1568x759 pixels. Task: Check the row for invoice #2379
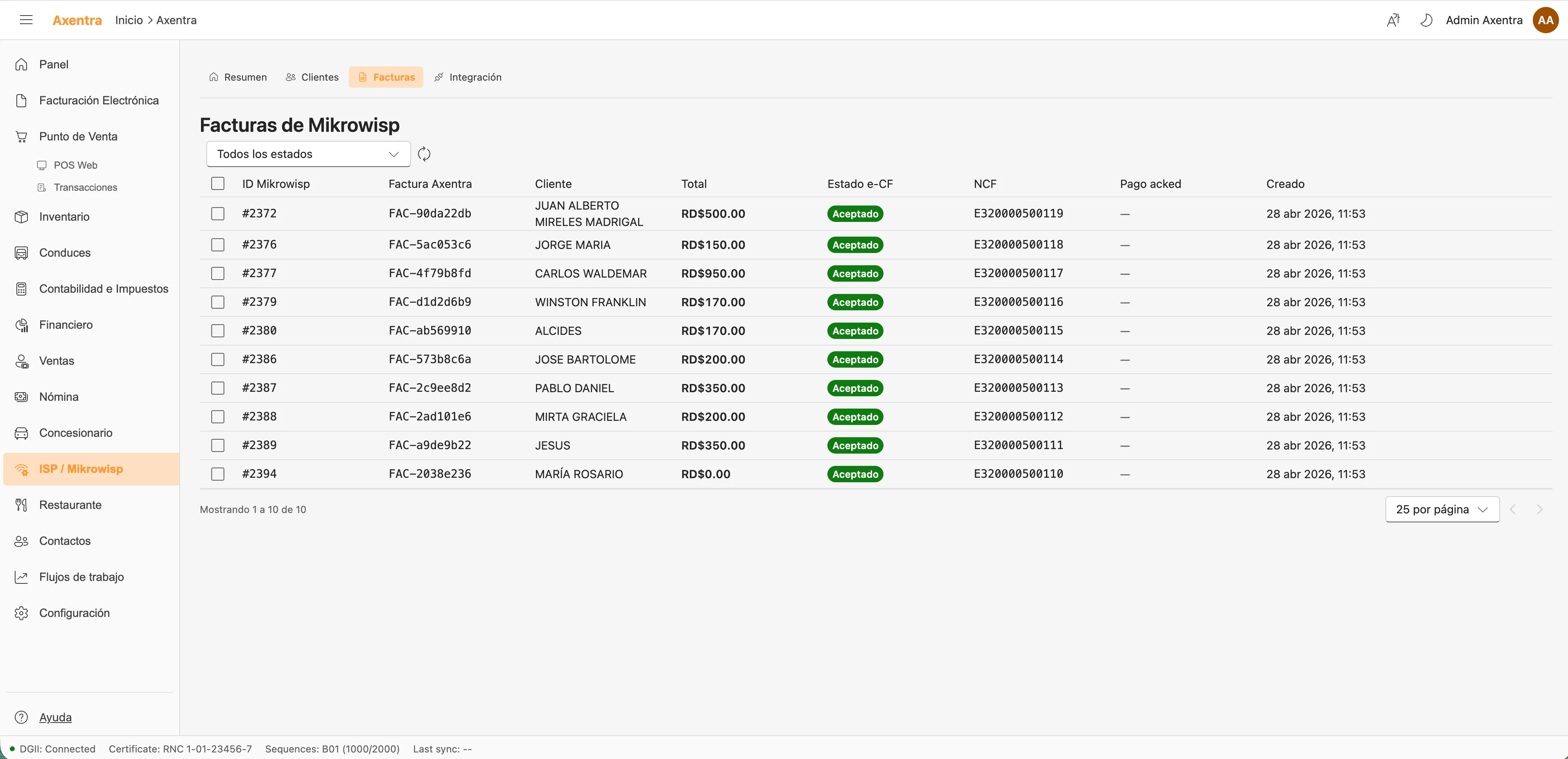click(x=218, y=302)
